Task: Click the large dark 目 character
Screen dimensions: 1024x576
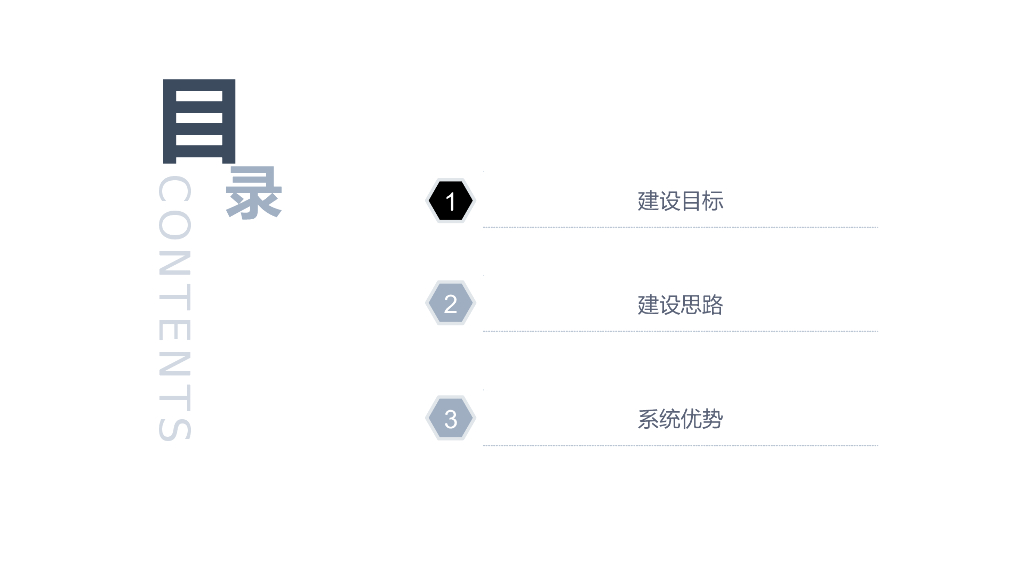Action: coord(199,120)
